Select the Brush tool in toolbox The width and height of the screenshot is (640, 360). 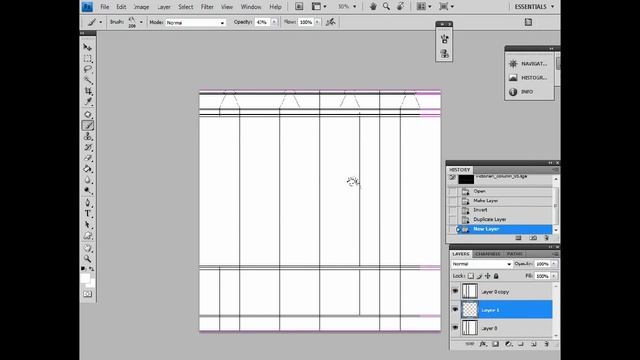coord(87,126)
